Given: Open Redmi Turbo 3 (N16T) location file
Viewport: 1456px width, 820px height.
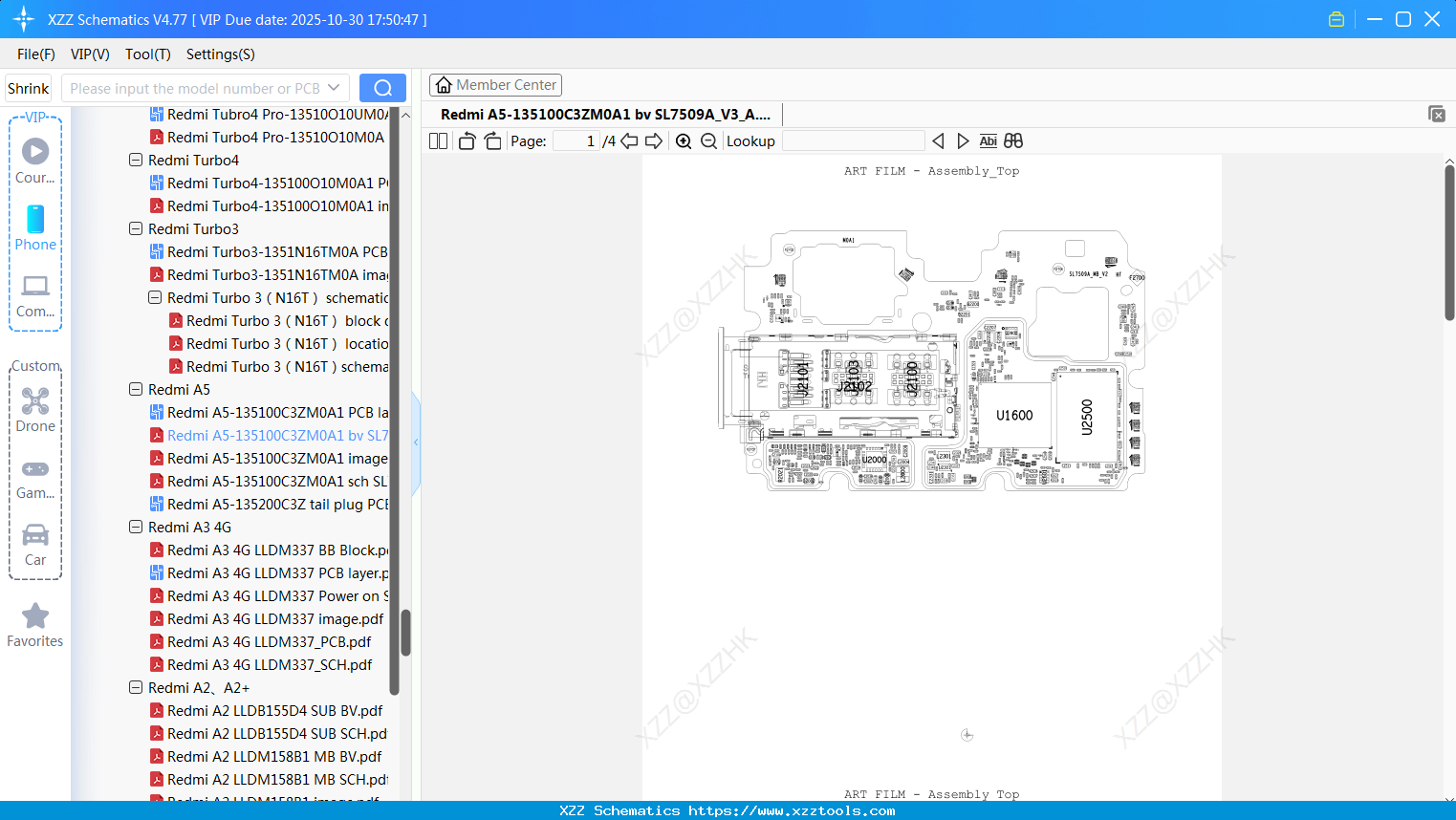Looking at the screenshot, I should pos(279,344).
